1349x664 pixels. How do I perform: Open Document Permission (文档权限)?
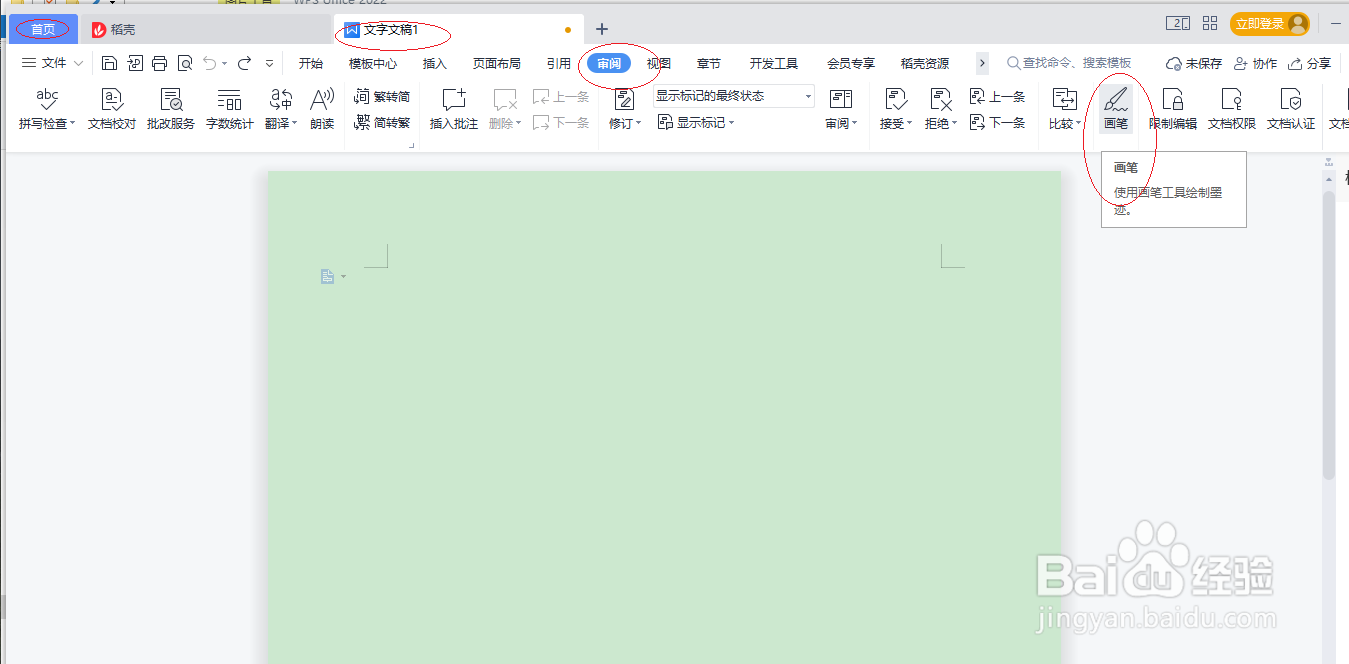tap(1231, 110)
